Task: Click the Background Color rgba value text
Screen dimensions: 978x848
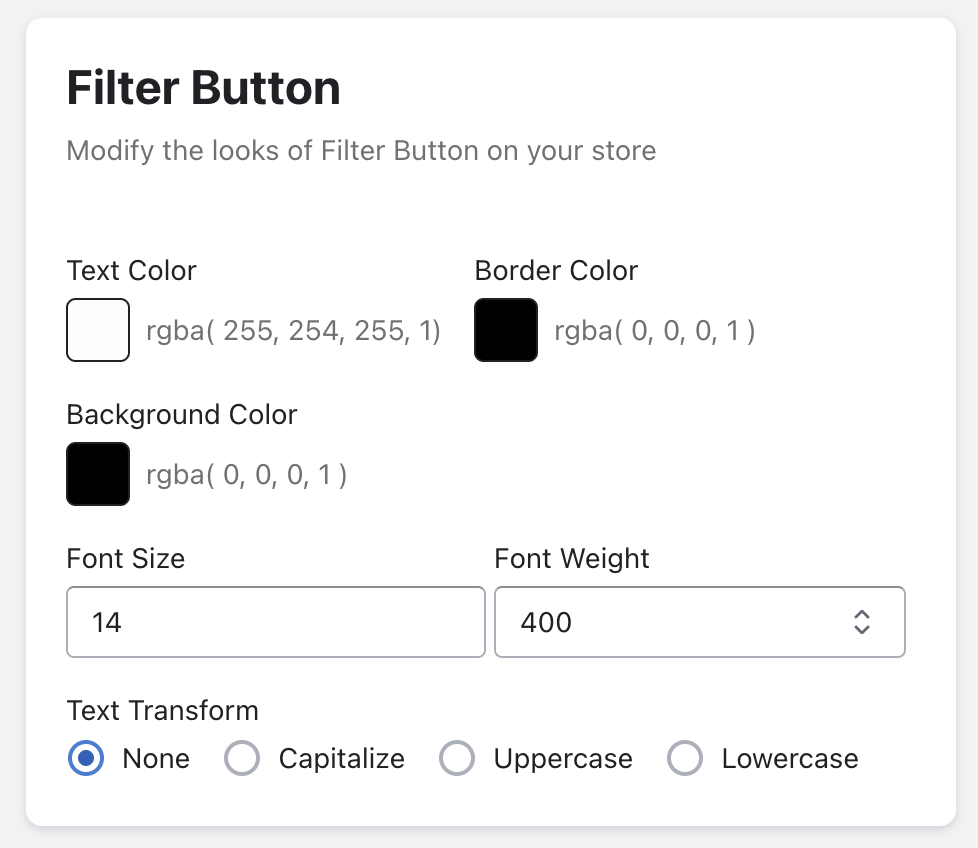Action: [247, 475]
